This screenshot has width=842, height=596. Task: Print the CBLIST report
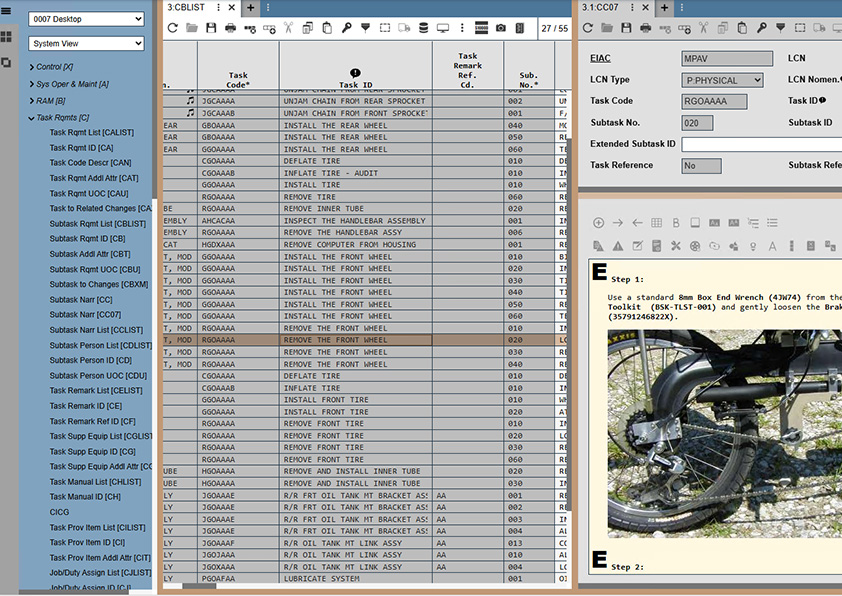pyautogui.click(x=231, y=28)
